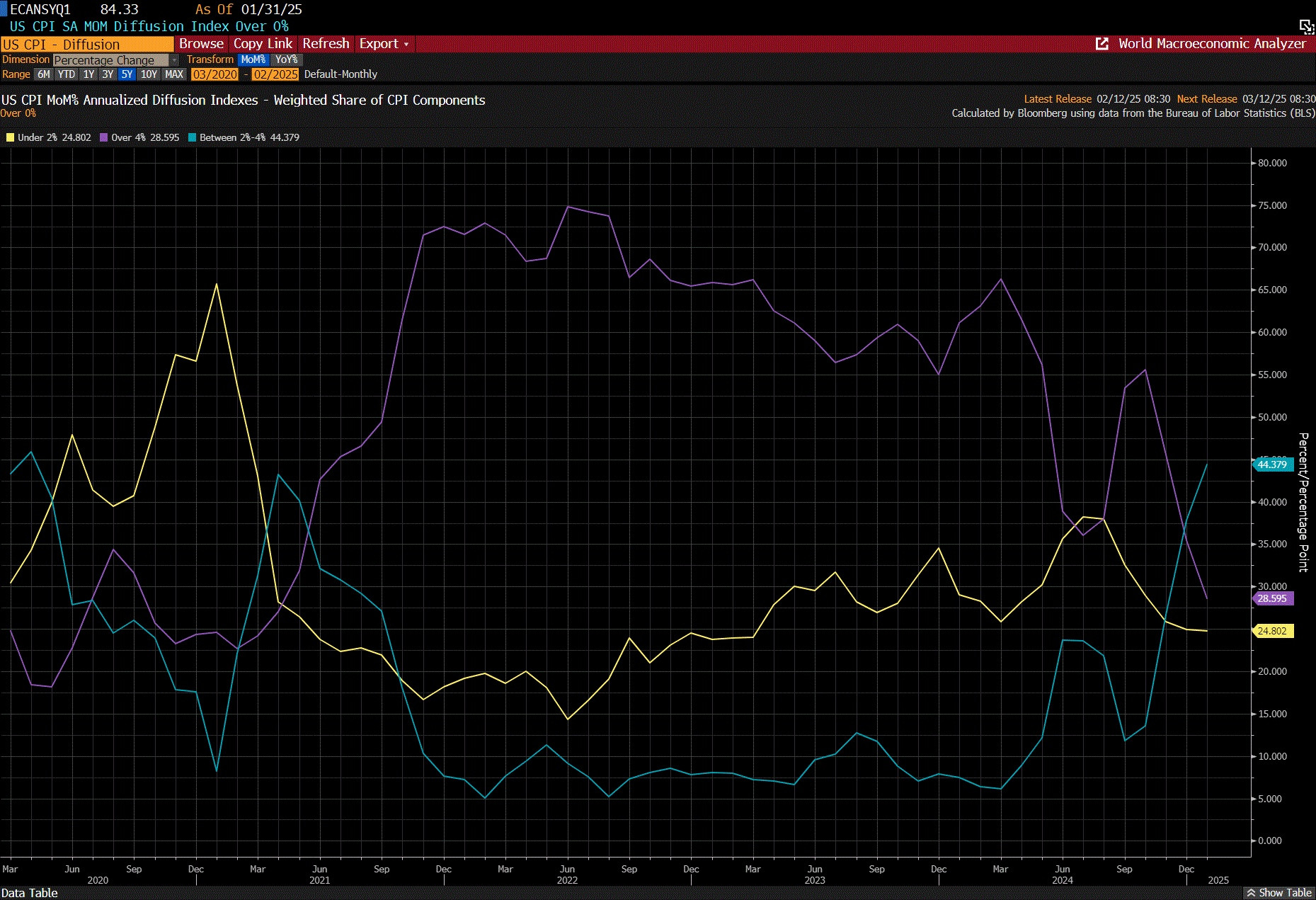Screen dimensions: 1316x900
Task: Click the window resize icon at top right
Action: [1307, 27]
